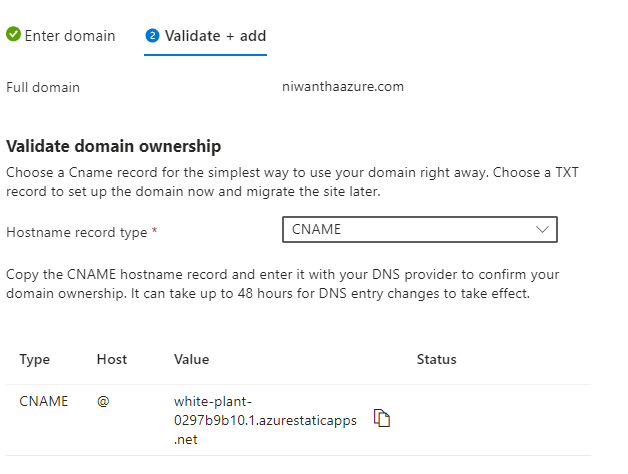Click the Host column header
Screen dimensions: 628x474
click(112, 359)
